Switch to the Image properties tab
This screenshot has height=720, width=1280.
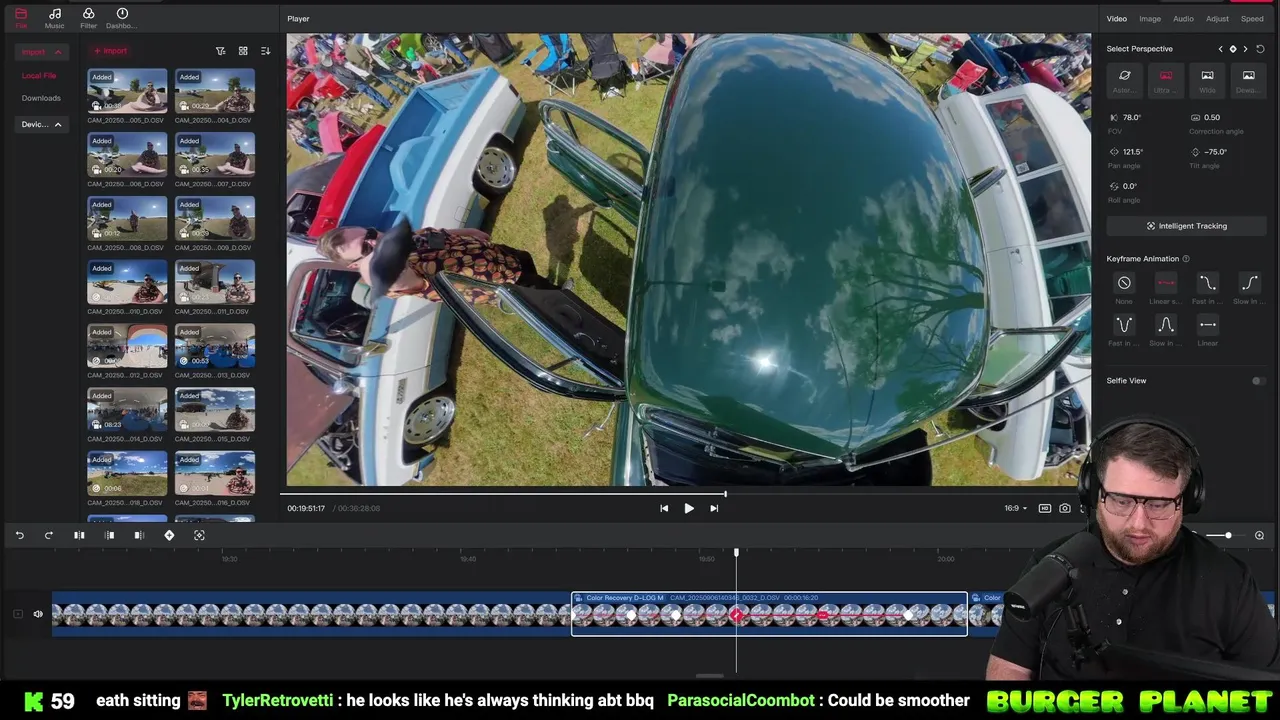[1150, 19]
